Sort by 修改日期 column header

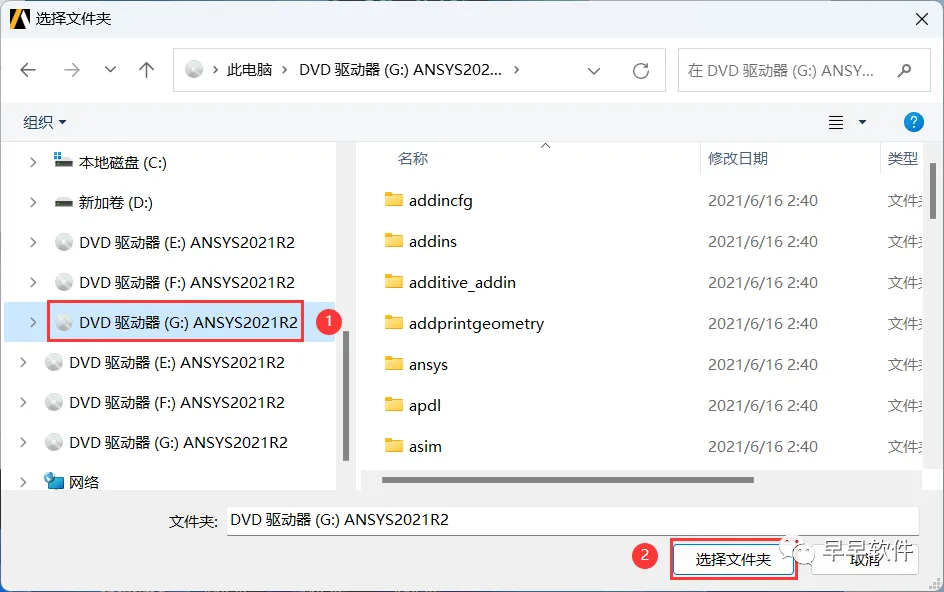click(738, 158)
